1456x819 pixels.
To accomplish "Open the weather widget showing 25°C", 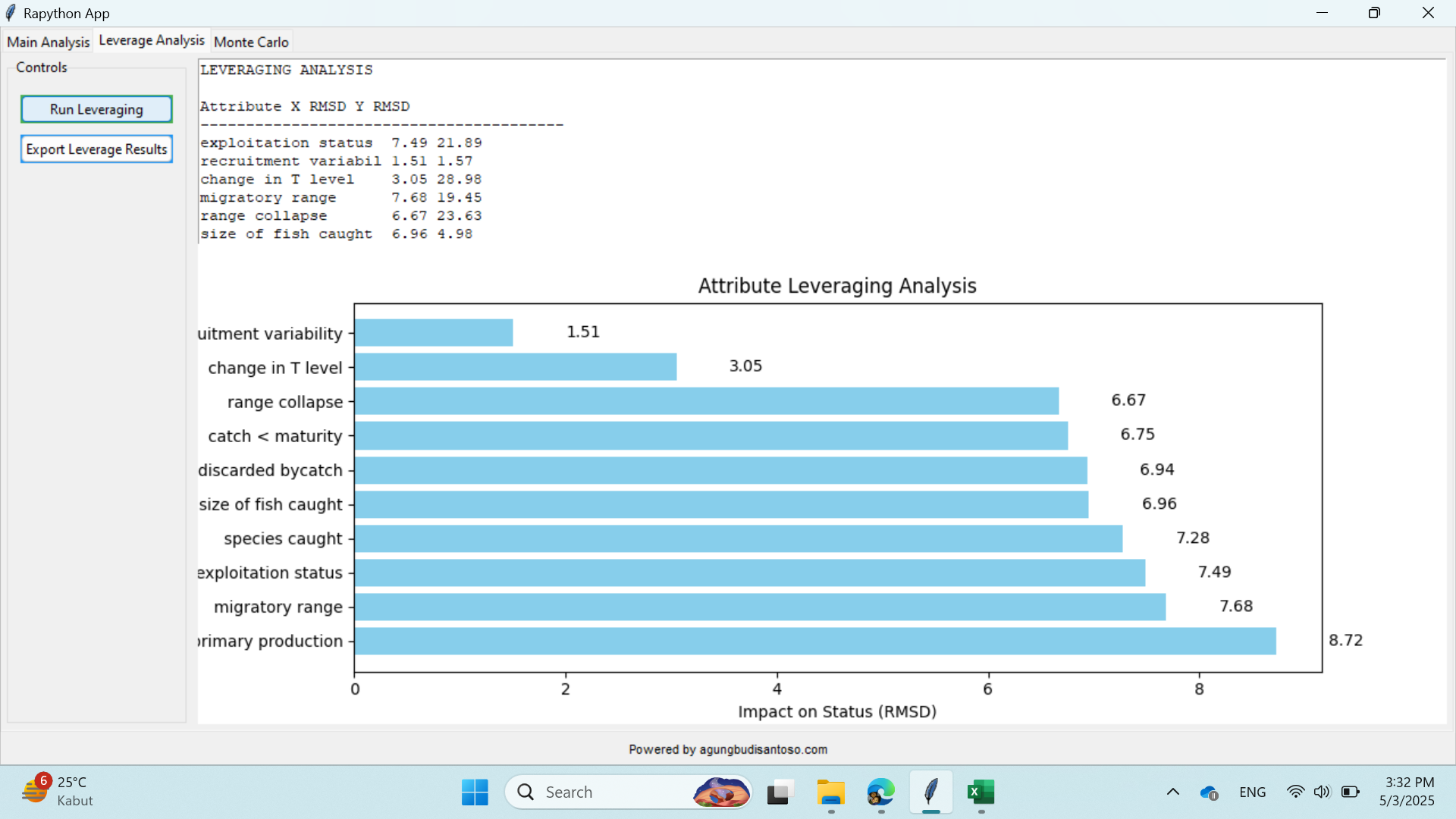I will (59, 792).
